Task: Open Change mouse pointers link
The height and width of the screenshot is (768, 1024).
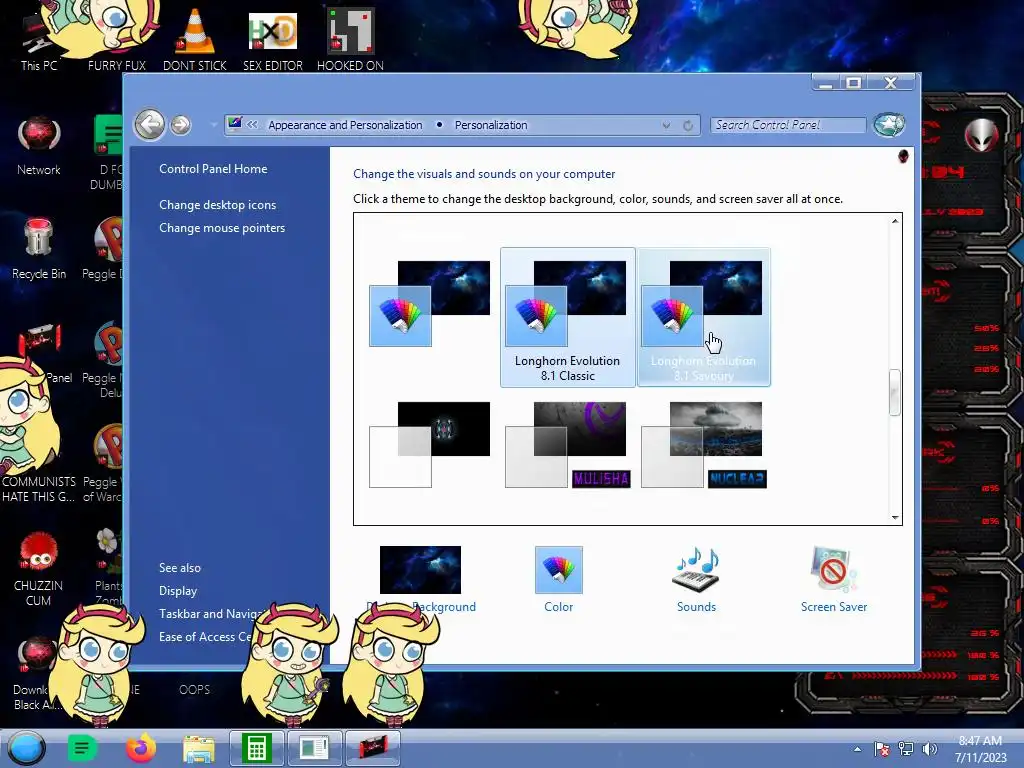Action: click(222, 228)
